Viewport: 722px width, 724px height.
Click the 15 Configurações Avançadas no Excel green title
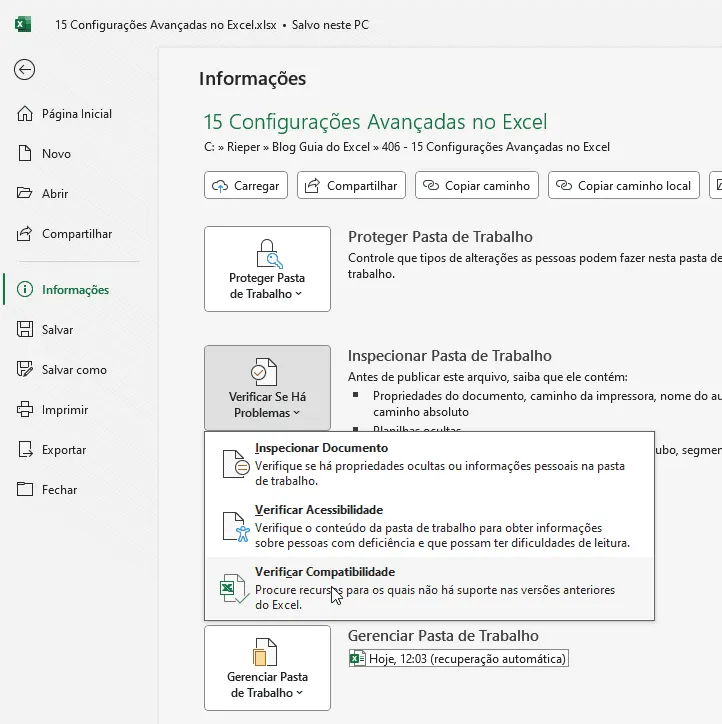[375, 122]
